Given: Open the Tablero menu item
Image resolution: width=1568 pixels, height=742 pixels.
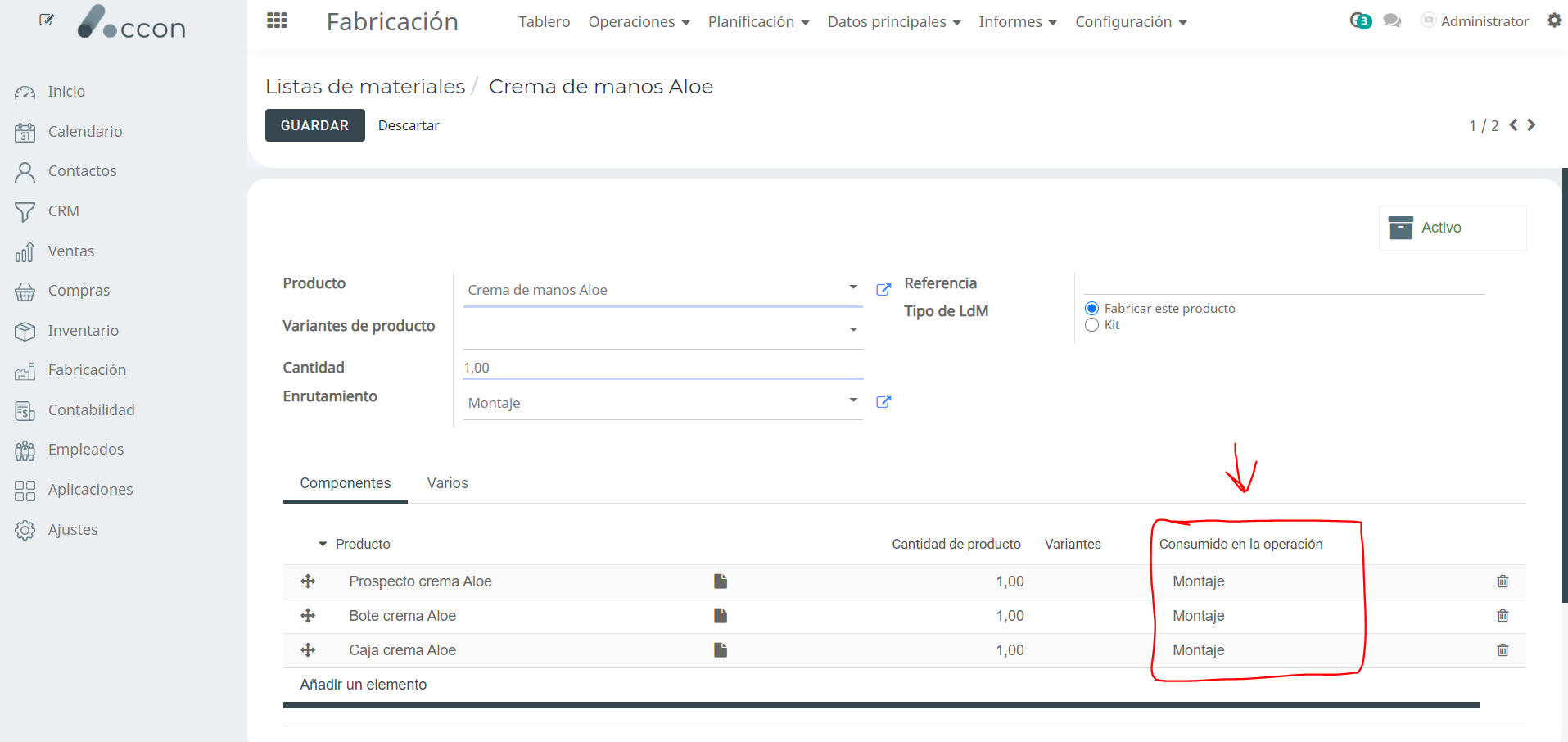Looking at the screenshot, I should pos(544,22).
